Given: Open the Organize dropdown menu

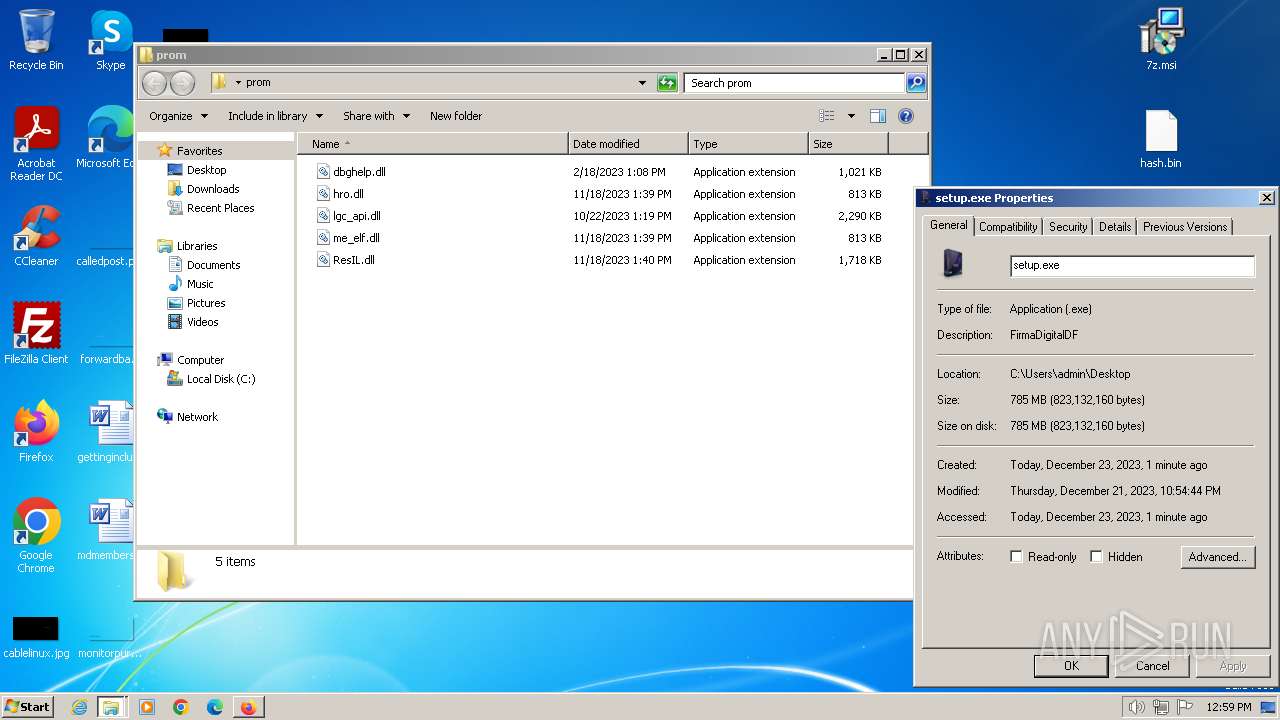Looking at the screenshot, I should 179,116.
